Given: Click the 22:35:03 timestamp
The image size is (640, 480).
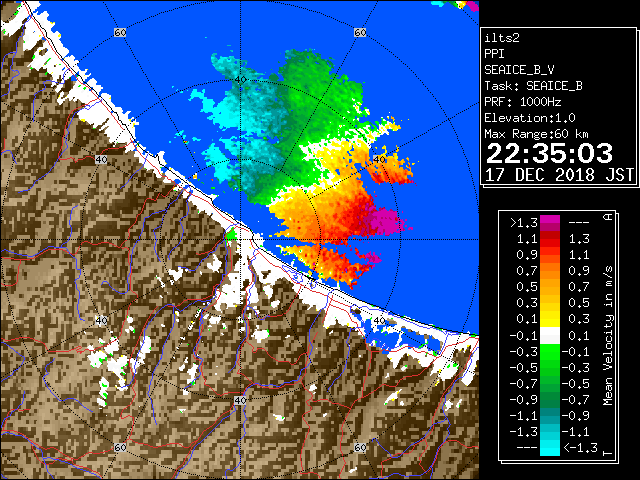Looking at the screenshot, I should 549,153.
